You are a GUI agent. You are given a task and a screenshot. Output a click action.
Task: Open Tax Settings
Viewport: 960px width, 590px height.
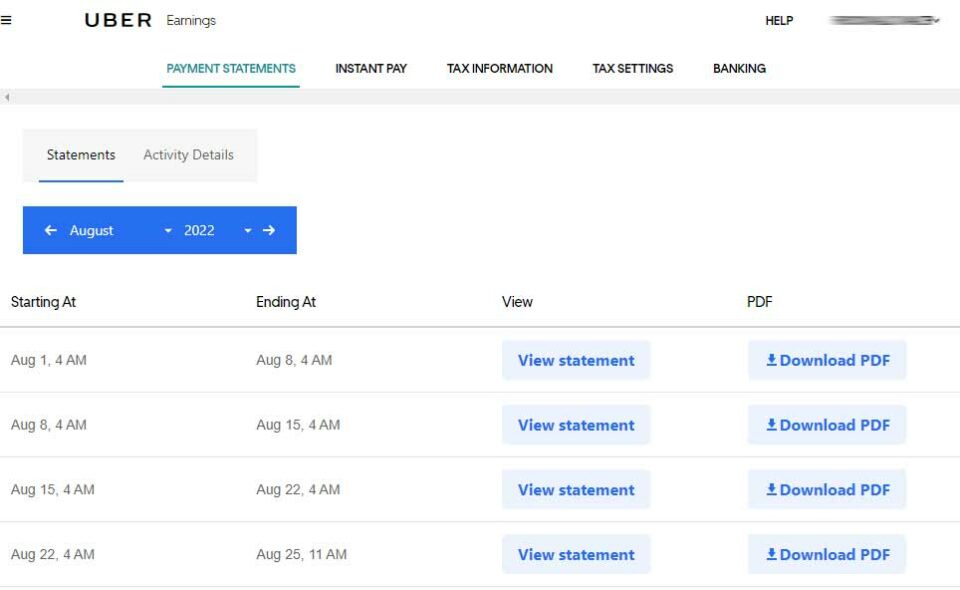[632, 68]
